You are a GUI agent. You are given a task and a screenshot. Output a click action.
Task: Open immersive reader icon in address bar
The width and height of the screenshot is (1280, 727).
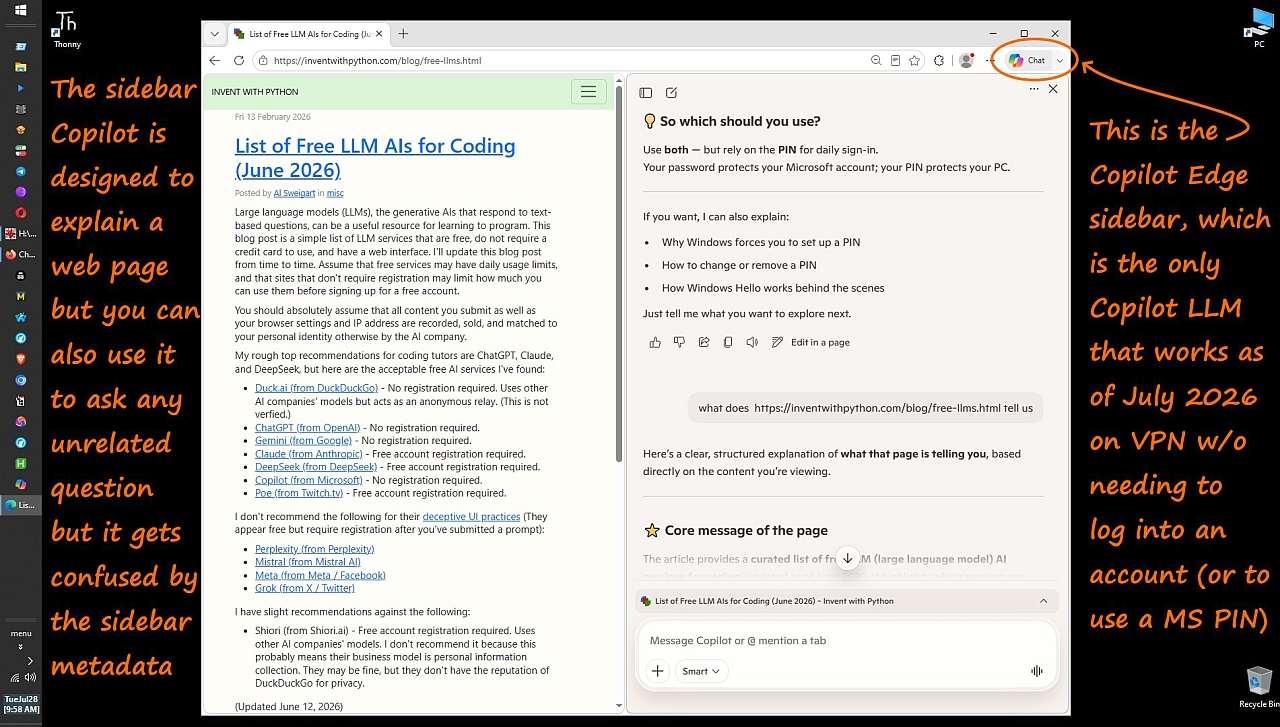coord(895,60)
